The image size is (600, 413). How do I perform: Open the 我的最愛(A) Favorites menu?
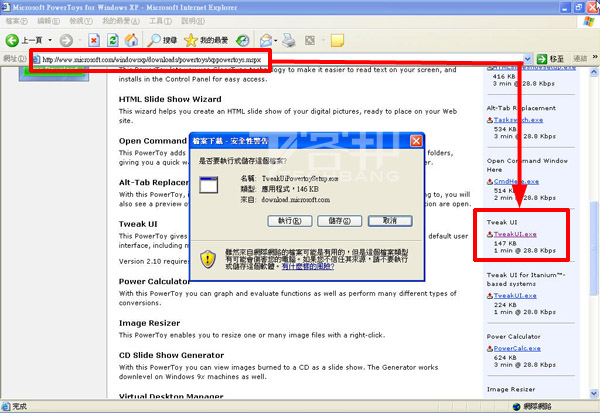point(121,21)
